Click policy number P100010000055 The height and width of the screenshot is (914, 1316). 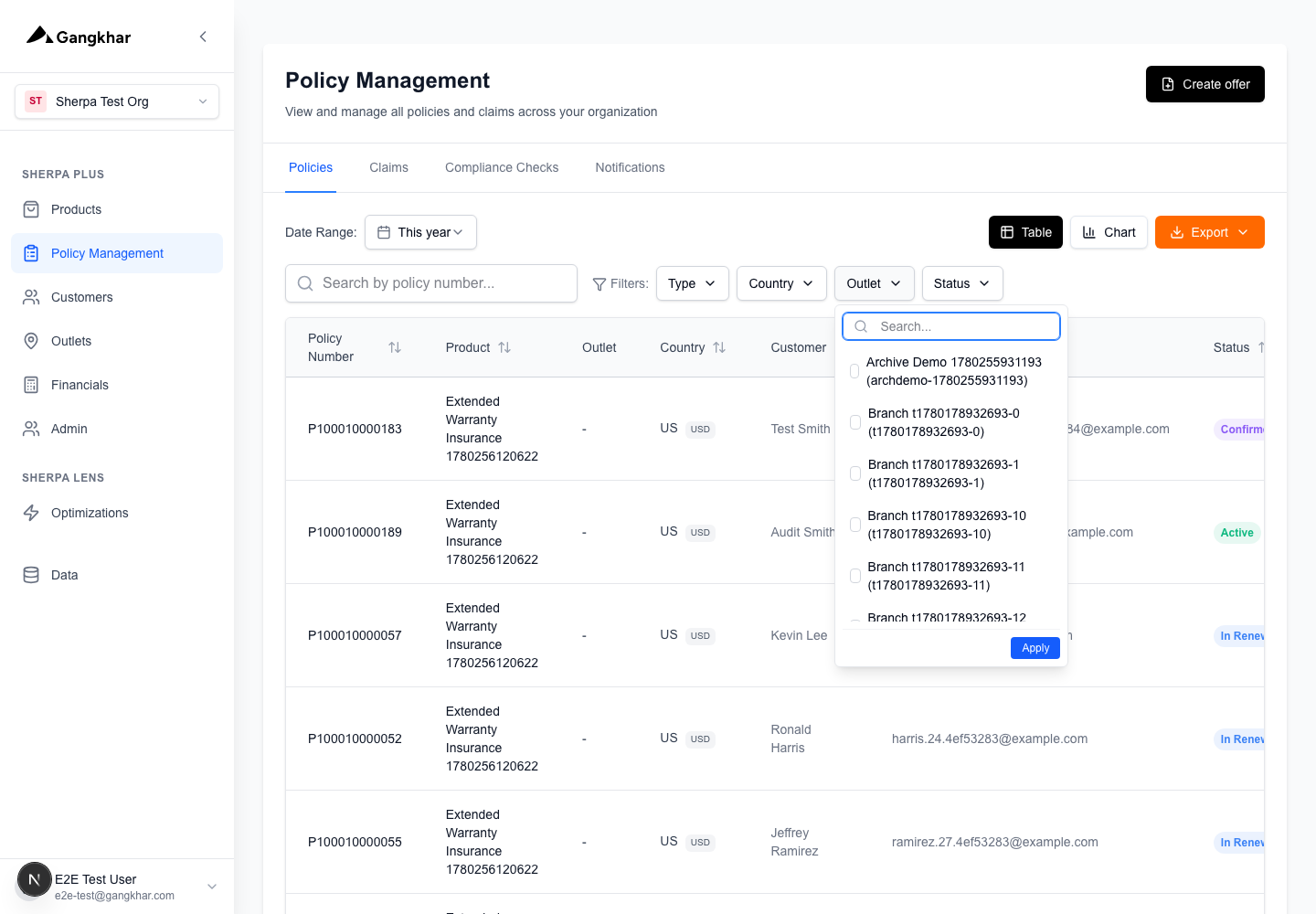[355, 842]
